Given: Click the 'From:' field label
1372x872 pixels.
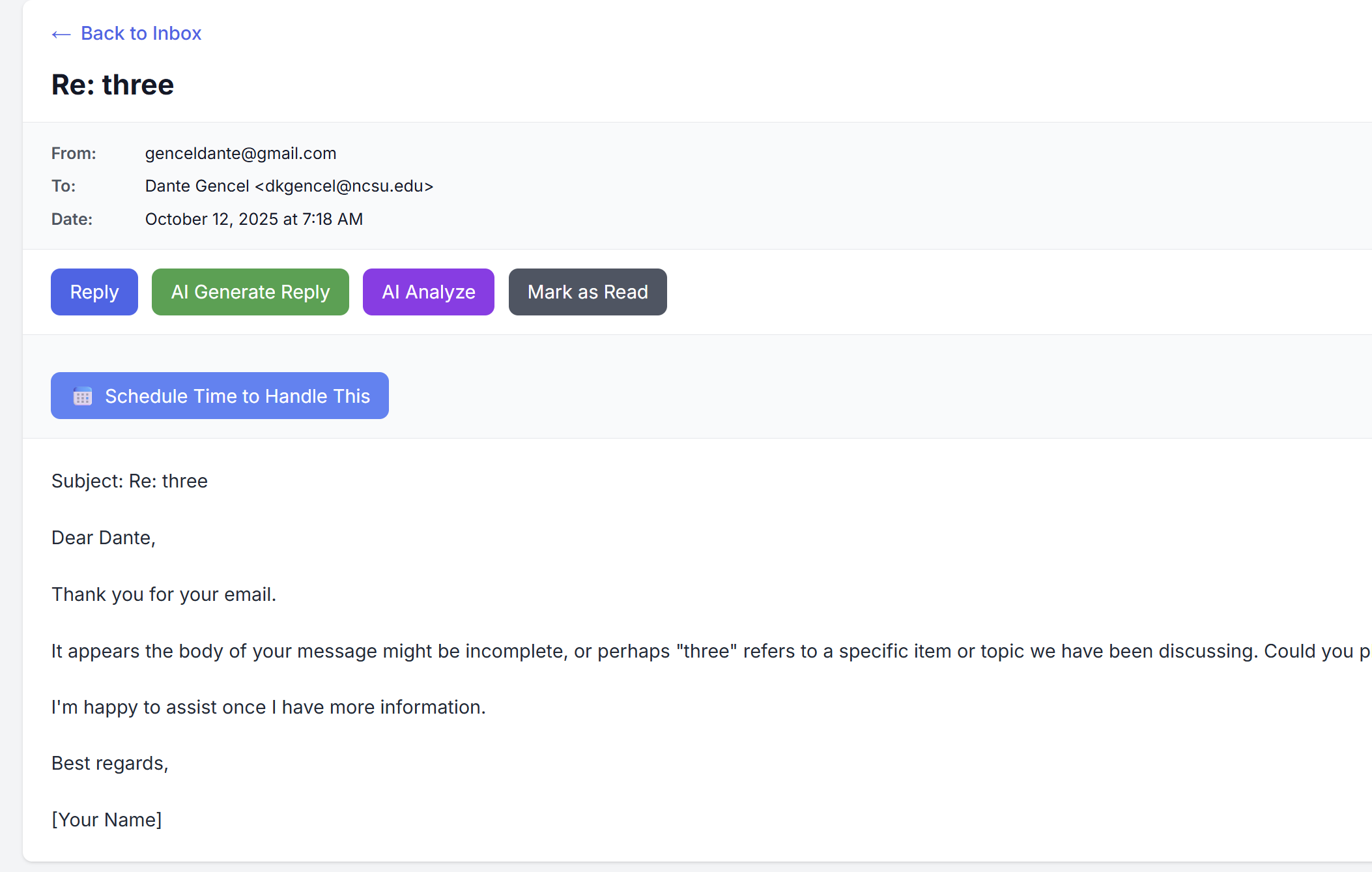Looking at the screenshot, I should coord(74,153).
